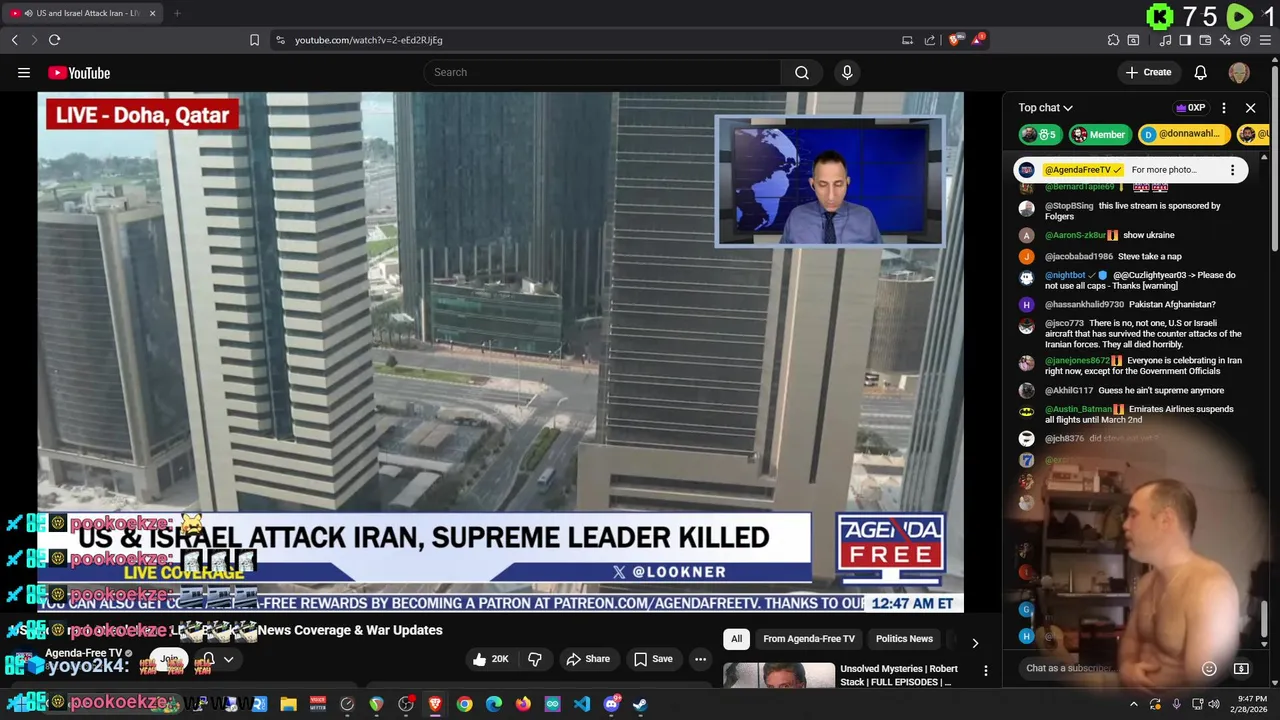Open the account avatar menu
The image size is (1280, 720).
point(1239,72)
